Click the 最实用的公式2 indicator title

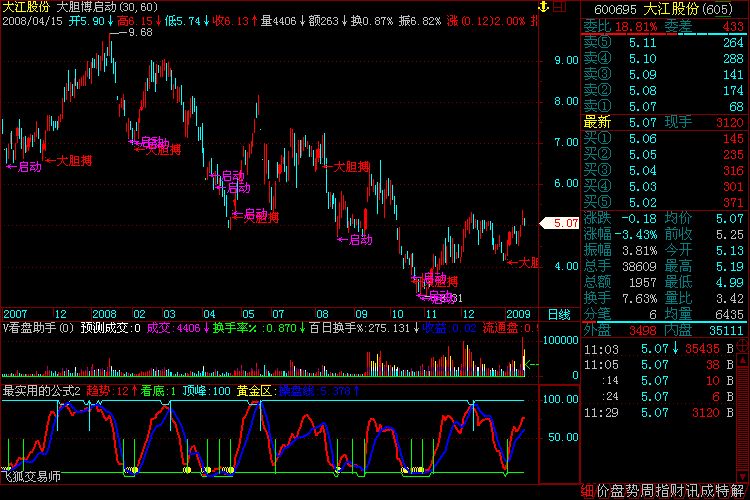[x=42, y=391]
